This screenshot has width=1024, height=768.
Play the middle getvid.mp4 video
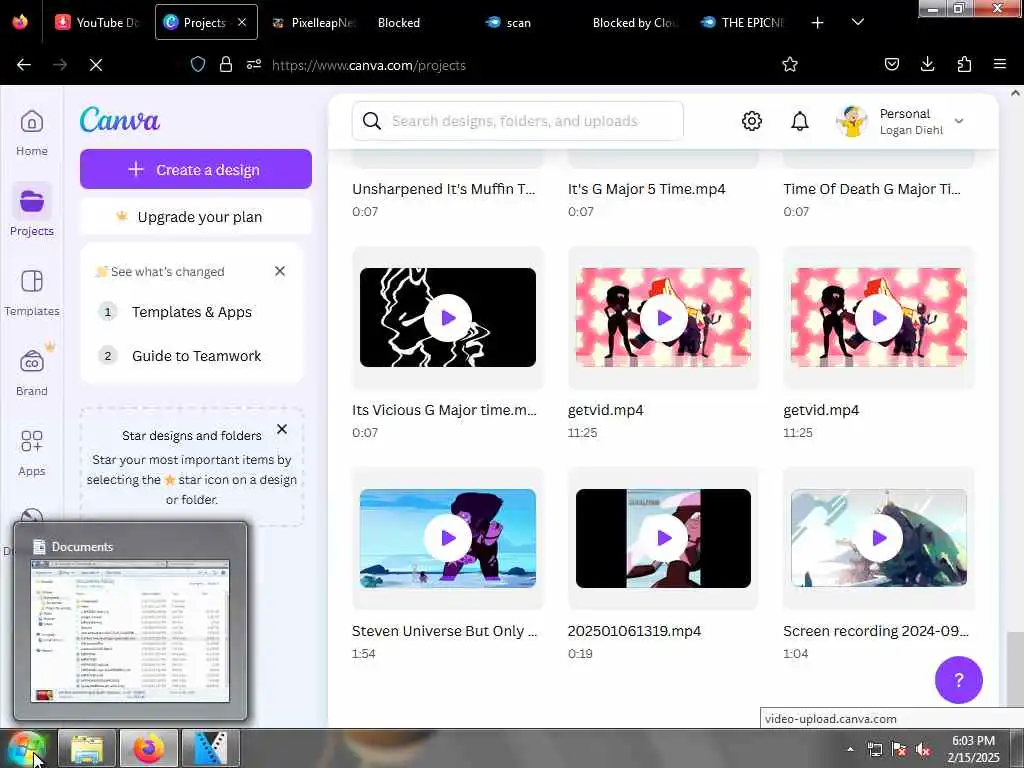click(664, 318)
